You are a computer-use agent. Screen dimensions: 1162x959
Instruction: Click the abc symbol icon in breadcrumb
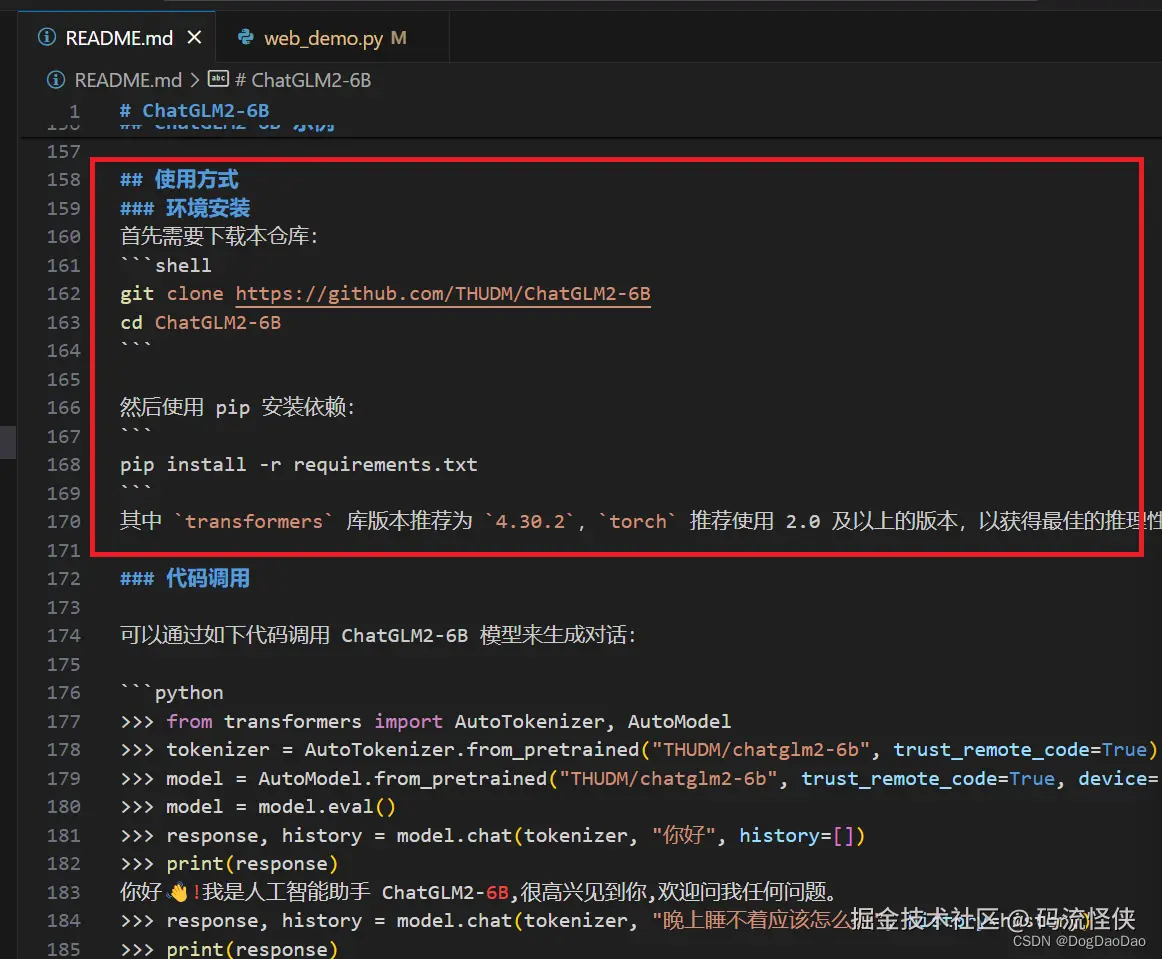(x=219, y=79)
